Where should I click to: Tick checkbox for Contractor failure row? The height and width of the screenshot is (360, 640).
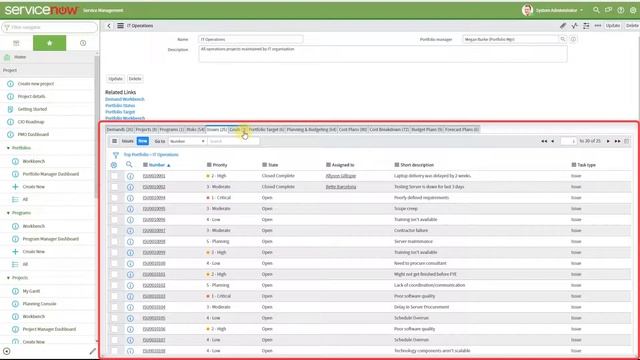click(115, 231)
